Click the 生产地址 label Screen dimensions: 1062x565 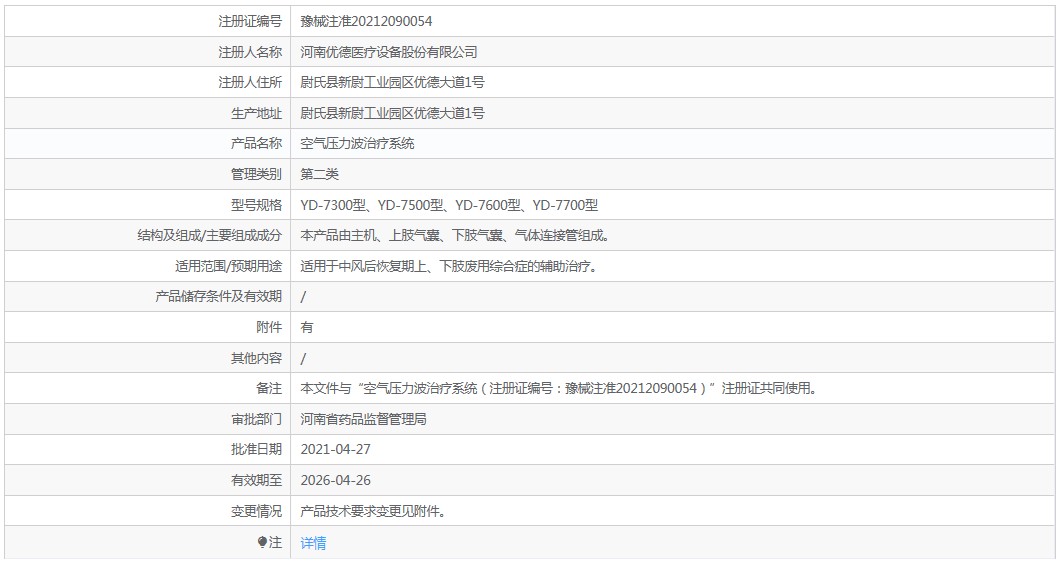coord(256,113)
